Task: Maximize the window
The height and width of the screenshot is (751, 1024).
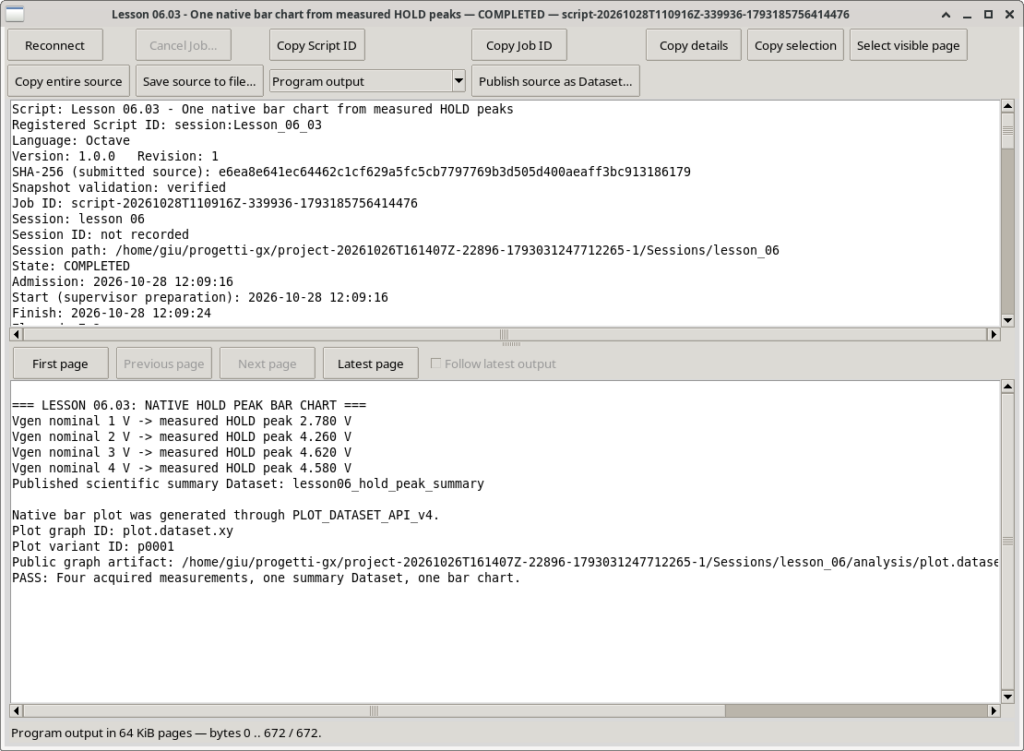Action: [x=989, y=14]
